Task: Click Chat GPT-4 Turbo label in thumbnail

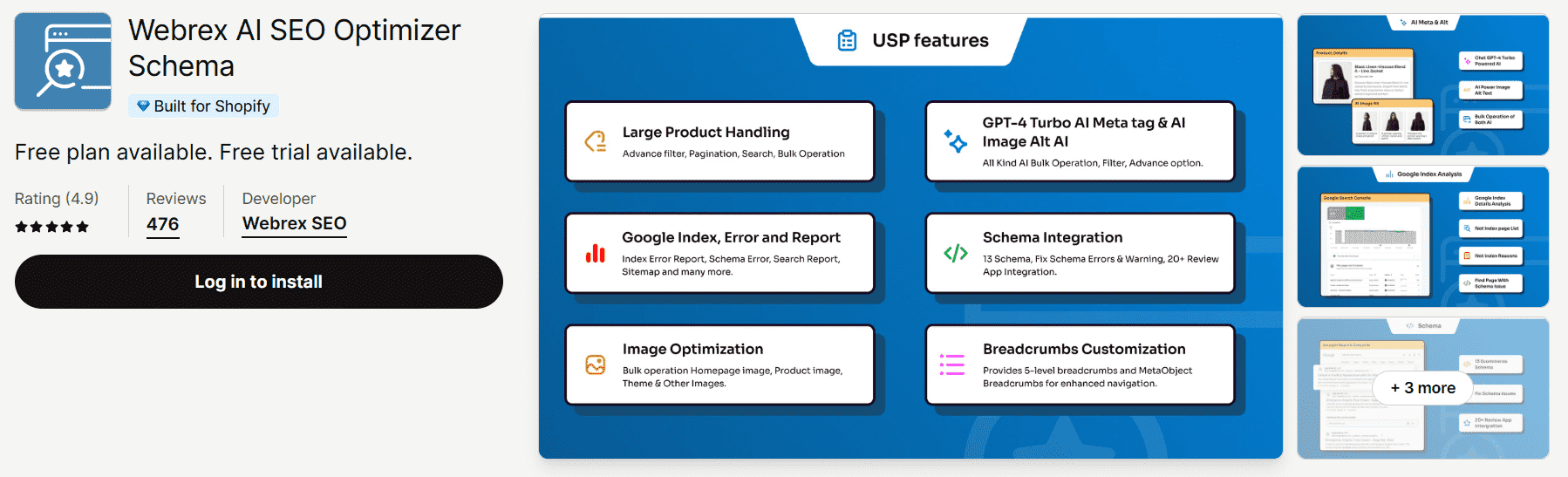Action: point(1495,61)
